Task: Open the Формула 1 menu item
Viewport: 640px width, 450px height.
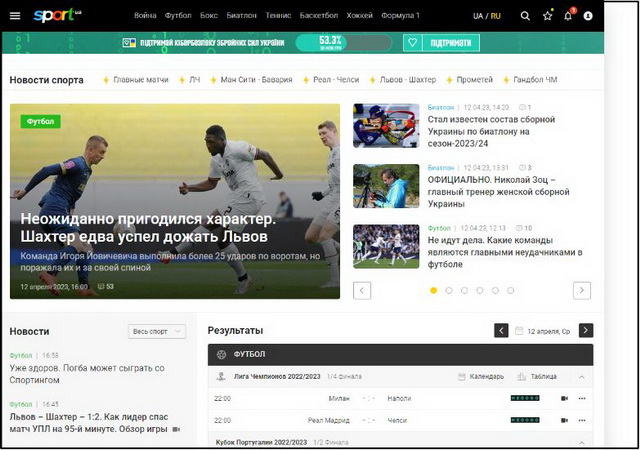Action: pos(400,16)
